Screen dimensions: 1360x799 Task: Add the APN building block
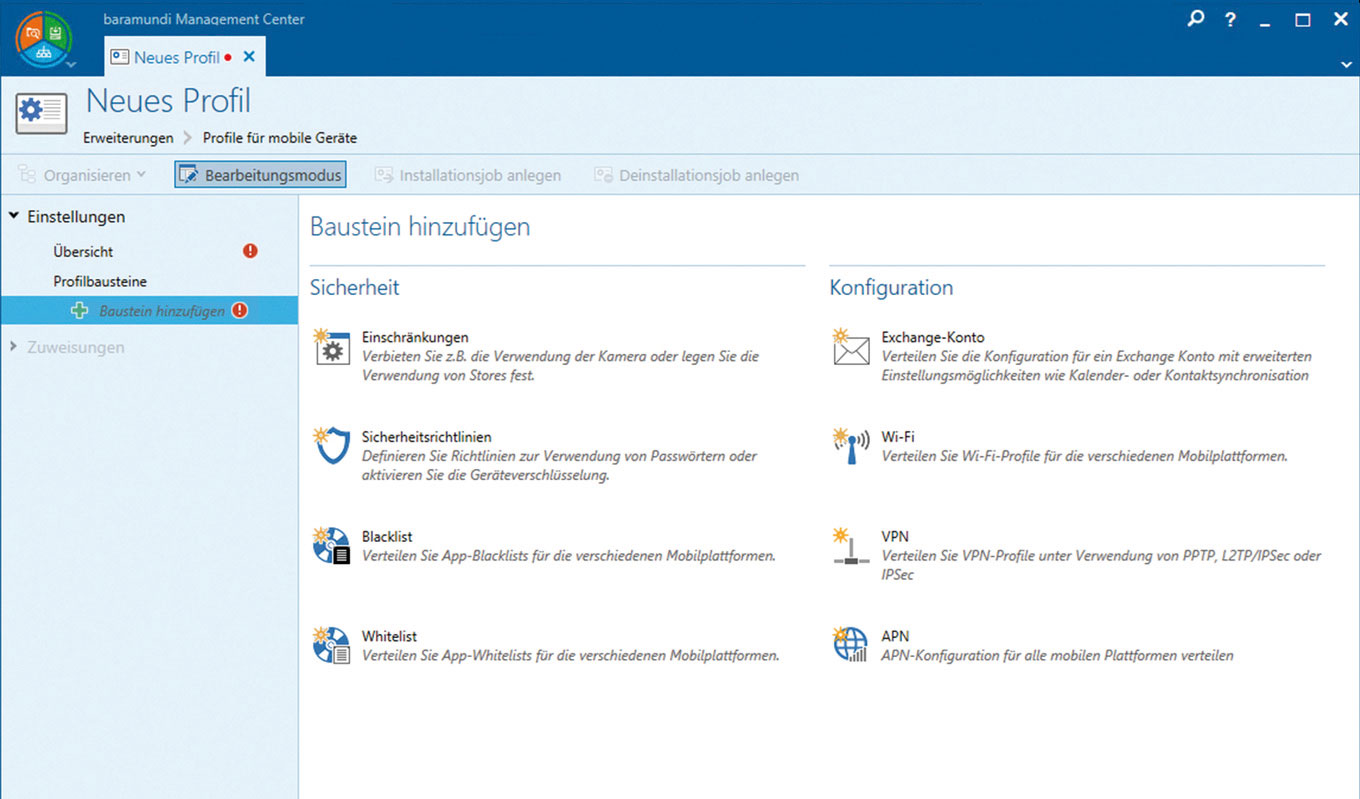(895, 636)
